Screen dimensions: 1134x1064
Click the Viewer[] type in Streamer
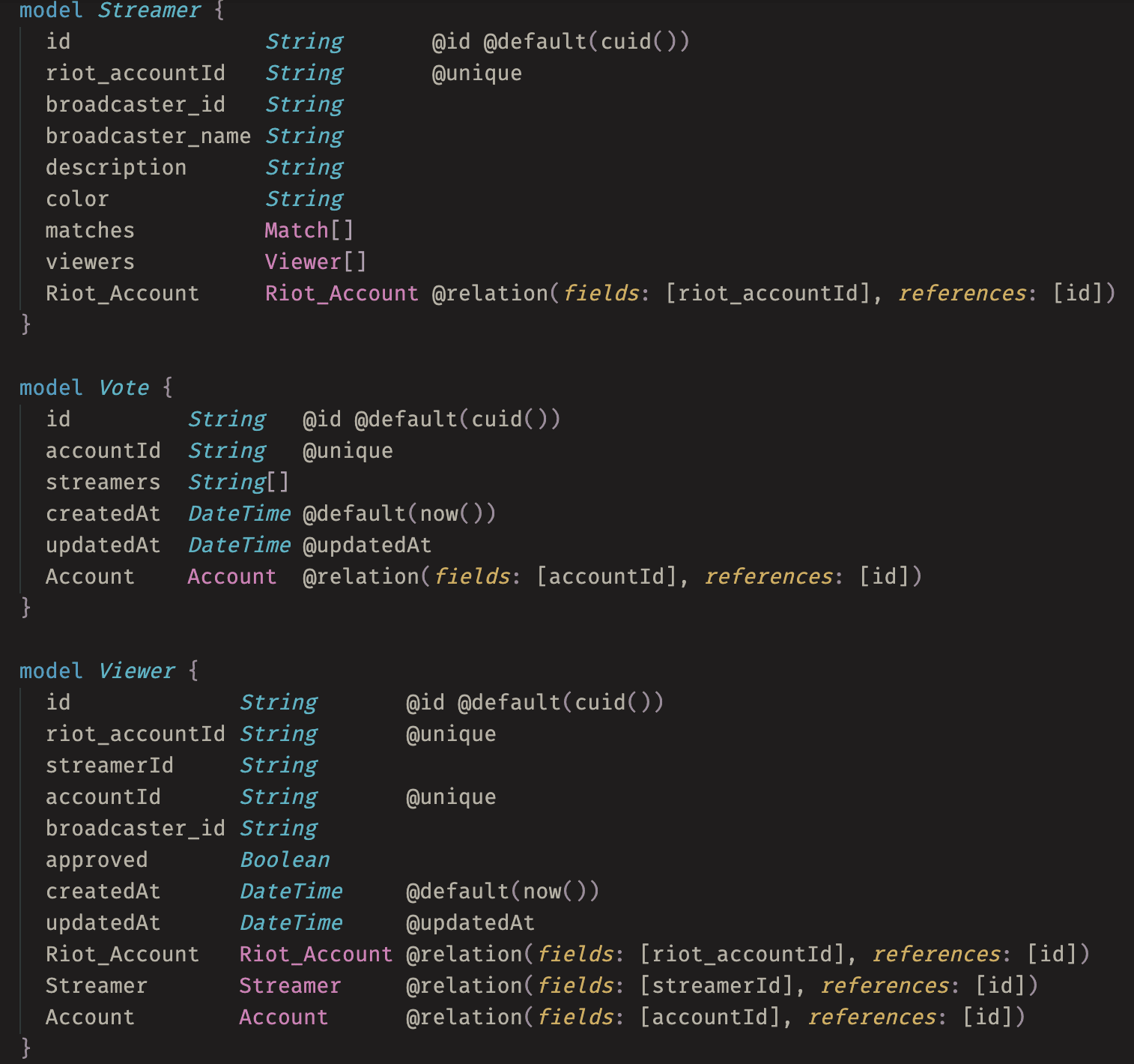[315, 262]
